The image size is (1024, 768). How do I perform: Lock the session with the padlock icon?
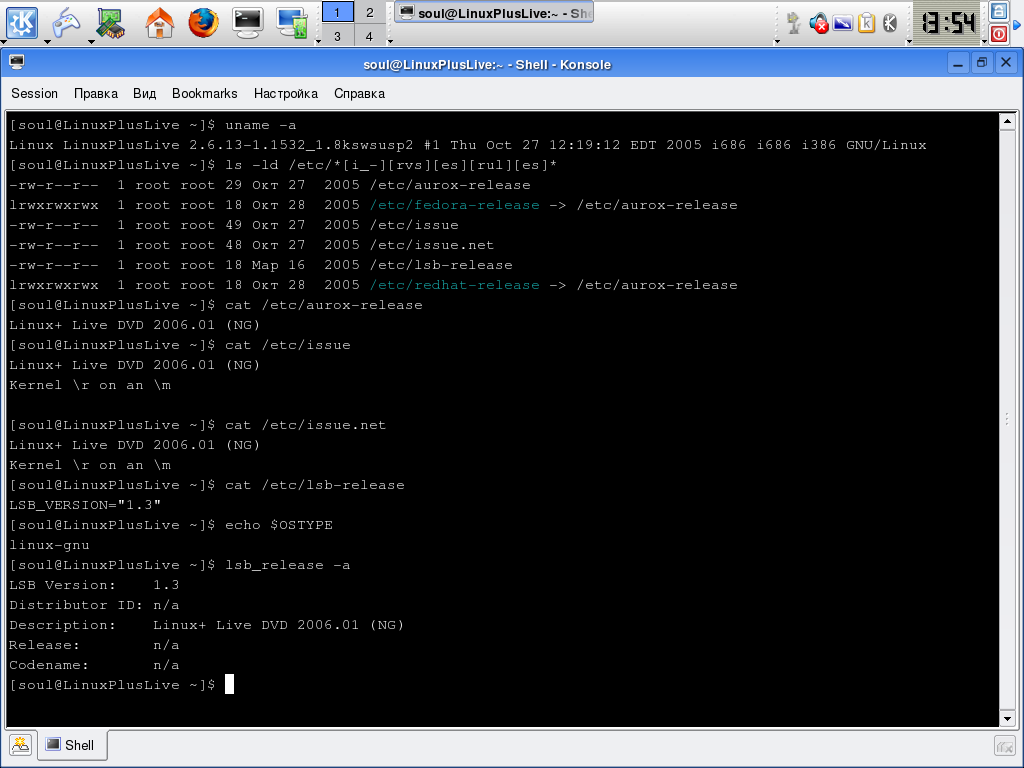[999, 11]
